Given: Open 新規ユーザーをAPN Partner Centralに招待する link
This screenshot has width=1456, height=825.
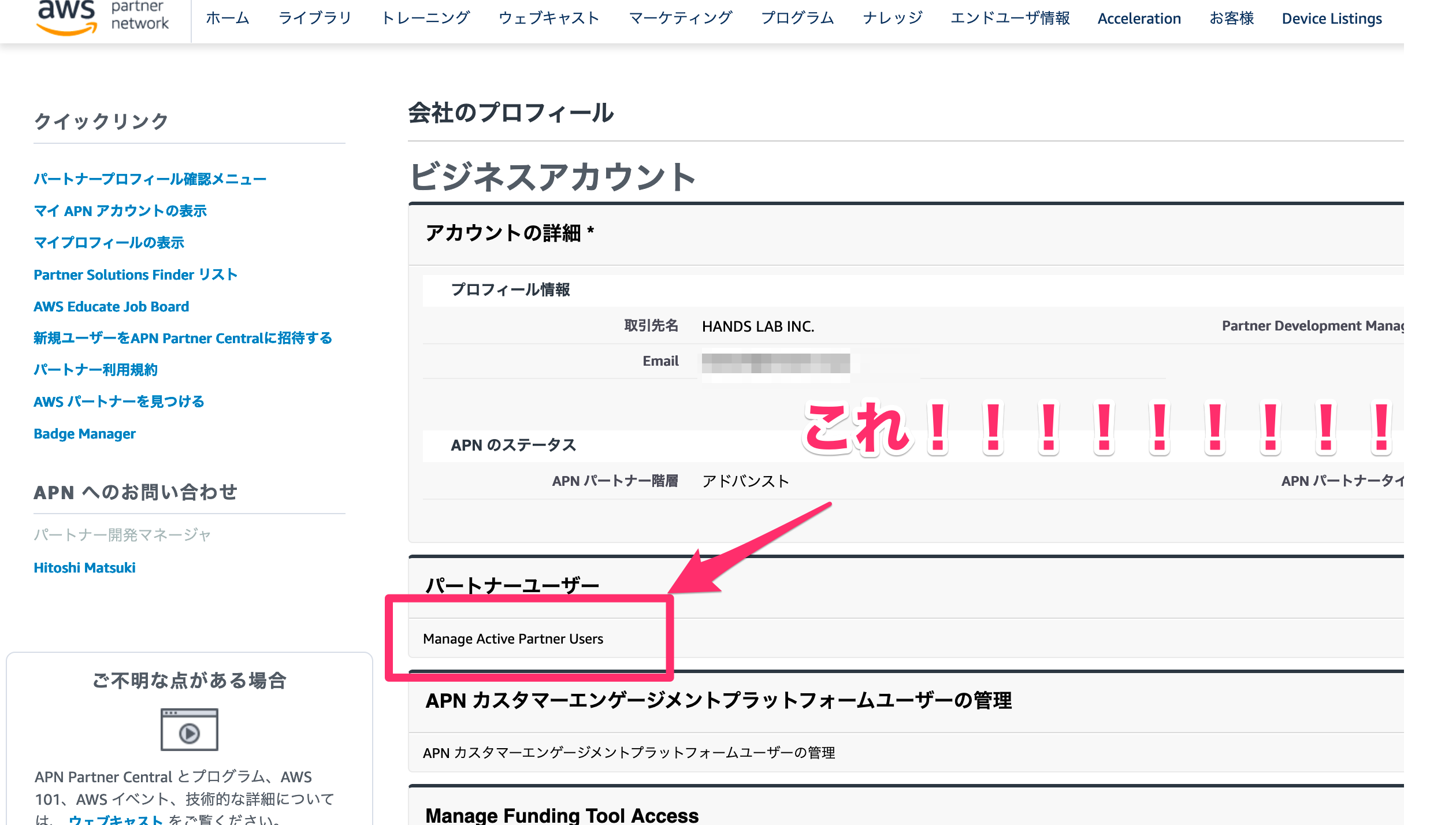Looking at the screenshot, I should click(x=183, y=338).
